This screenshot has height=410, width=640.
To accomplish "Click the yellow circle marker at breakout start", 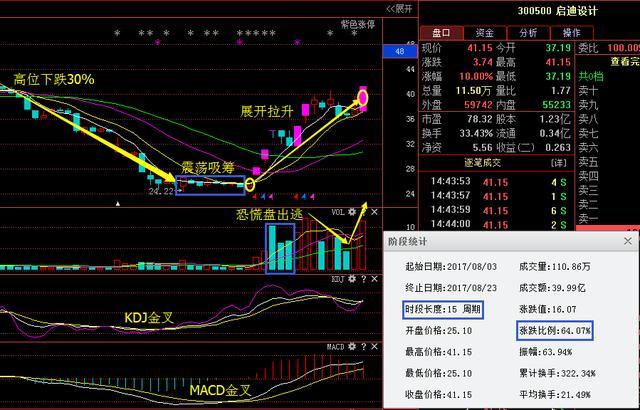I will pyautogui.click(x=250, y=185).
